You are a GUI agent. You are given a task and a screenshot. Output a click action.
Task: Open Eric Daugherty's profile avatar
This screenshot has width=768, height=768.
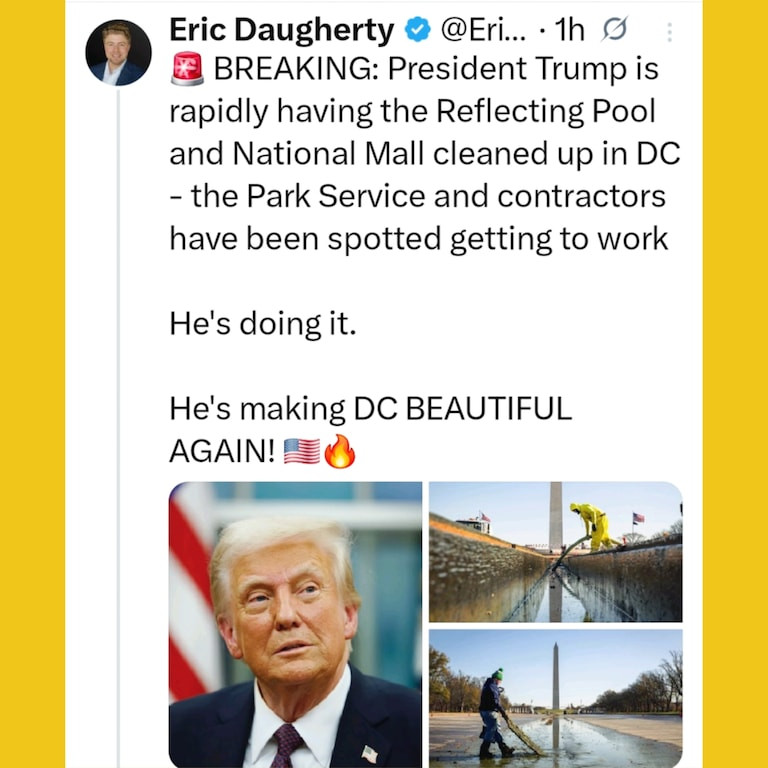coord(118,52)
